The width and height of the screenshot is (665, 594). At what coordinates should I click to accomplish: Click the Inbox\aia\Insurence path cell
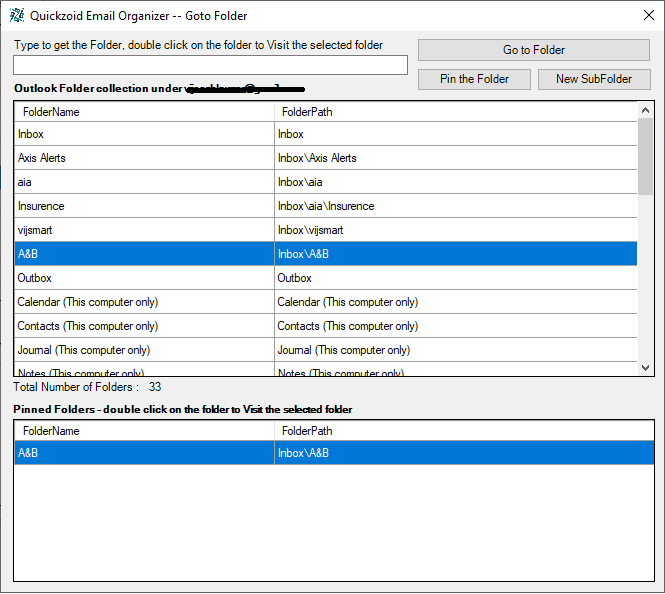tap(456, 206)
